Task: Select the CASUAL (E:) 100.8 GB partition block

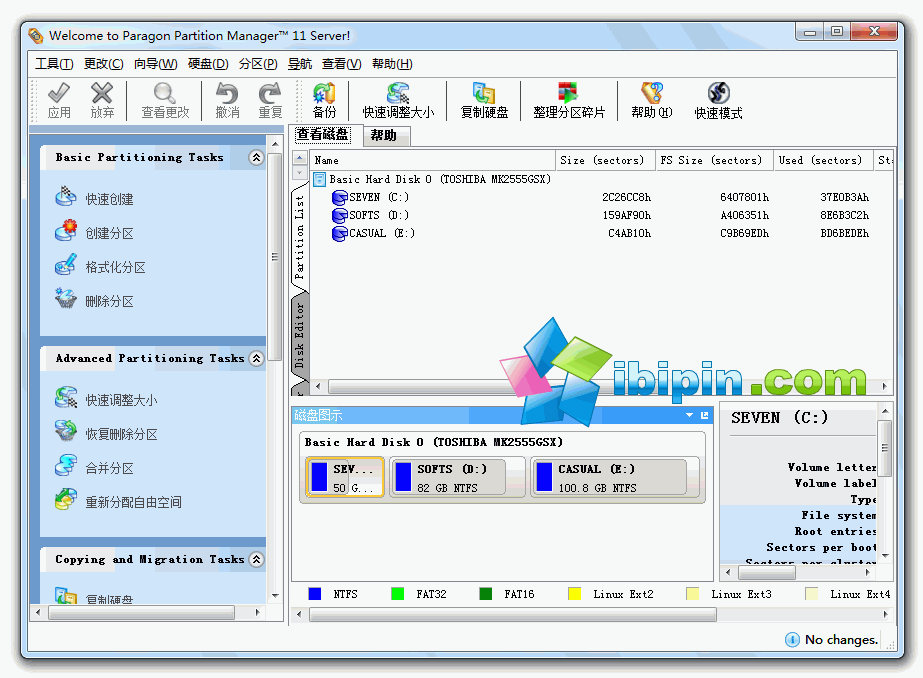Action: coord(615,478)
